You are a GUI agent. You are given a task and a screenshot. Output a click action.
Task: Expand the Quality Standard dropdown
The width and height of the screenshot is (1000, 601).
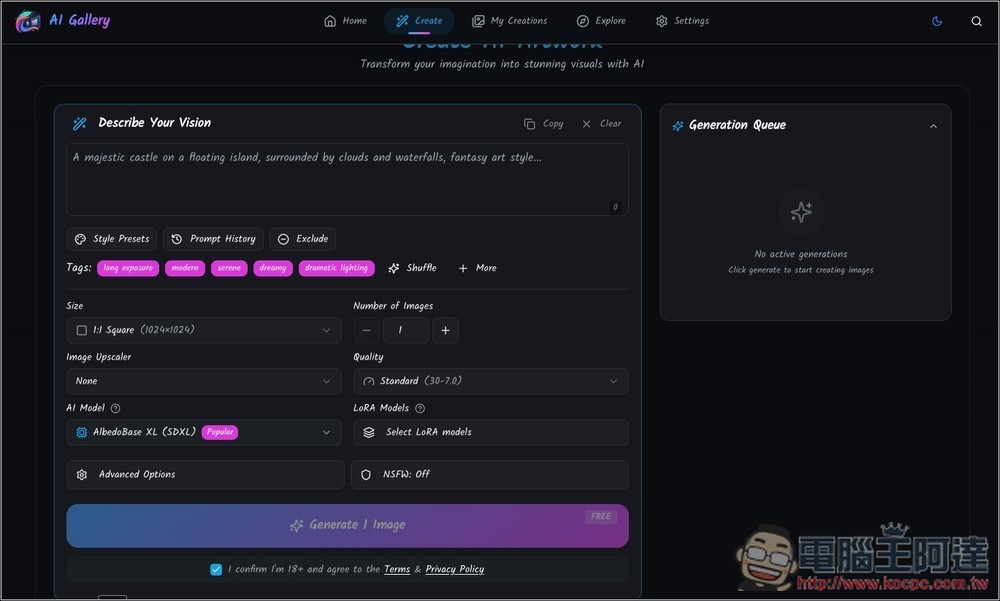pos(490,381)
